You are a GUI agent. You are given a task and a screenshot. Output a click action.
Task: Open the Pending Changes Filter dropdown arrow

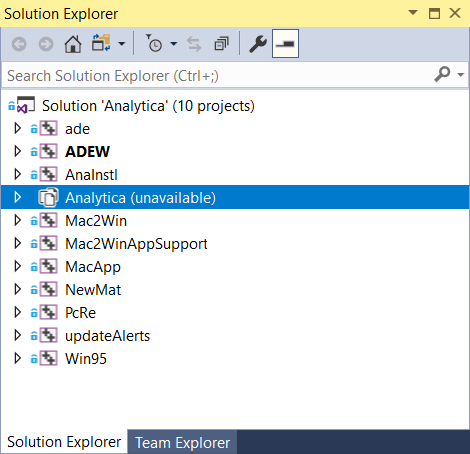point(174,44)
